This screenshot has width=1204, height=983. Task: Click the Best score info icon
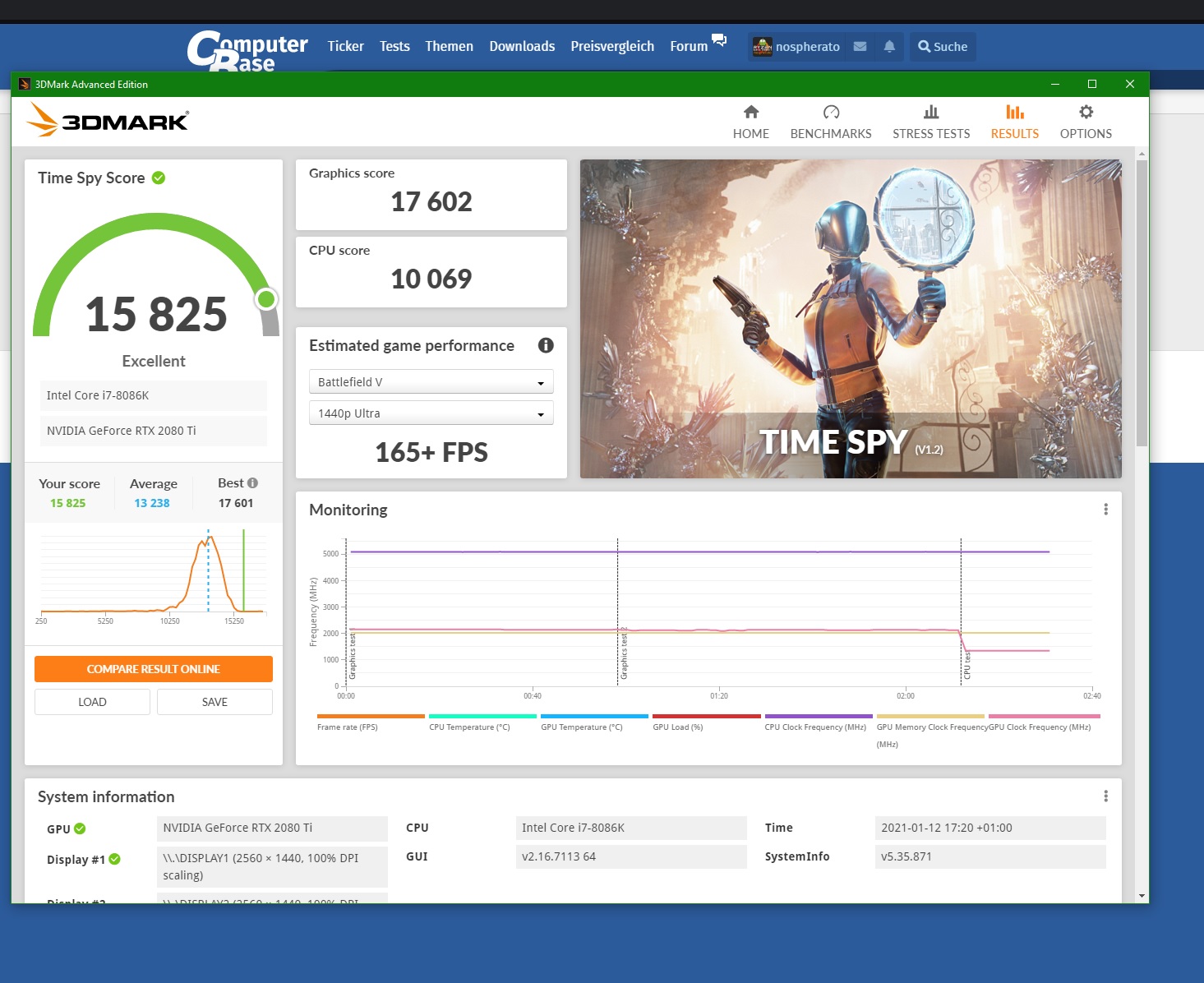pos(252,483)
